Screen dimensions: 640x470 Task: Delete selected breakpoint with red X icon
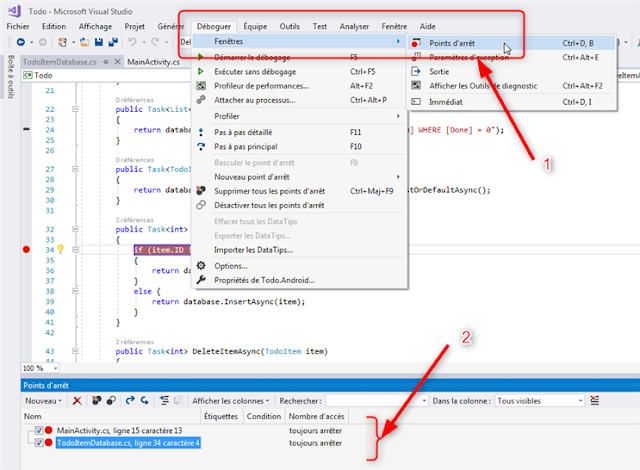[x=77, y=401]
